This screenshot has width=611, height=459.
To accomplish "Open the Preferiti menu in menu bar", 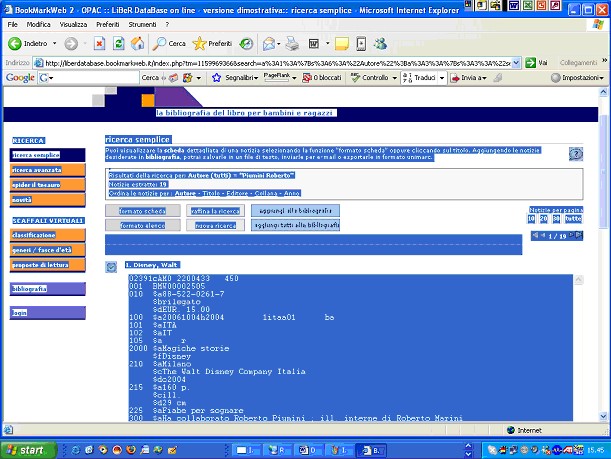I will click(x=108, y=25).
